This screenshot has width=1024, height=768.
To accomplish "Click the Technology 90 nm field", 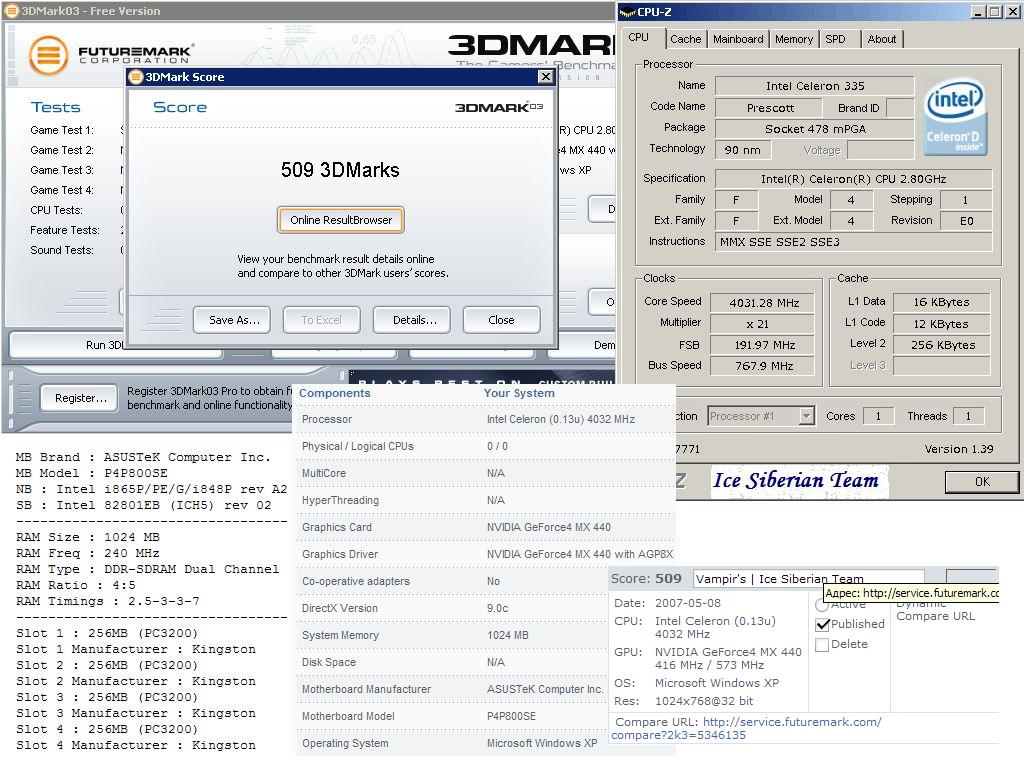I will (743, 150).
